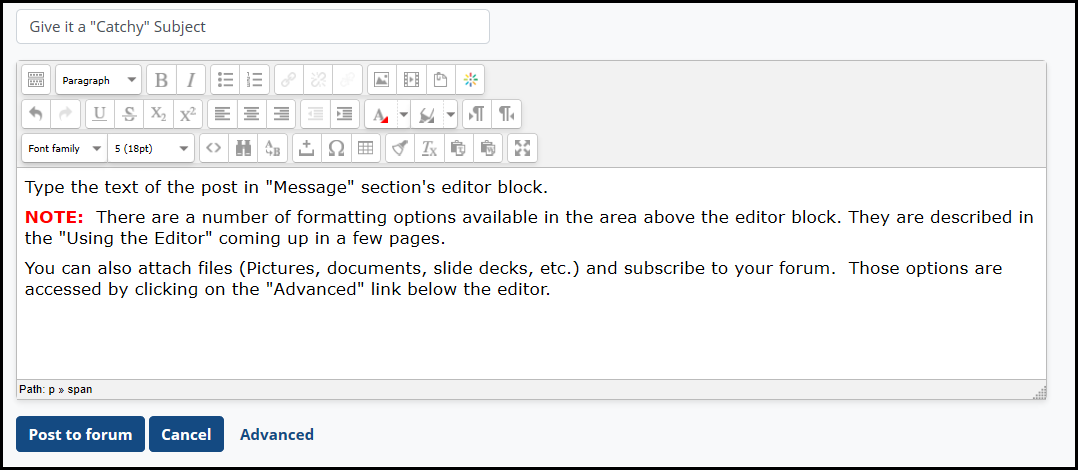1078x470 pixels.
Task: Insert an image into the post
Action: point(380,80)
